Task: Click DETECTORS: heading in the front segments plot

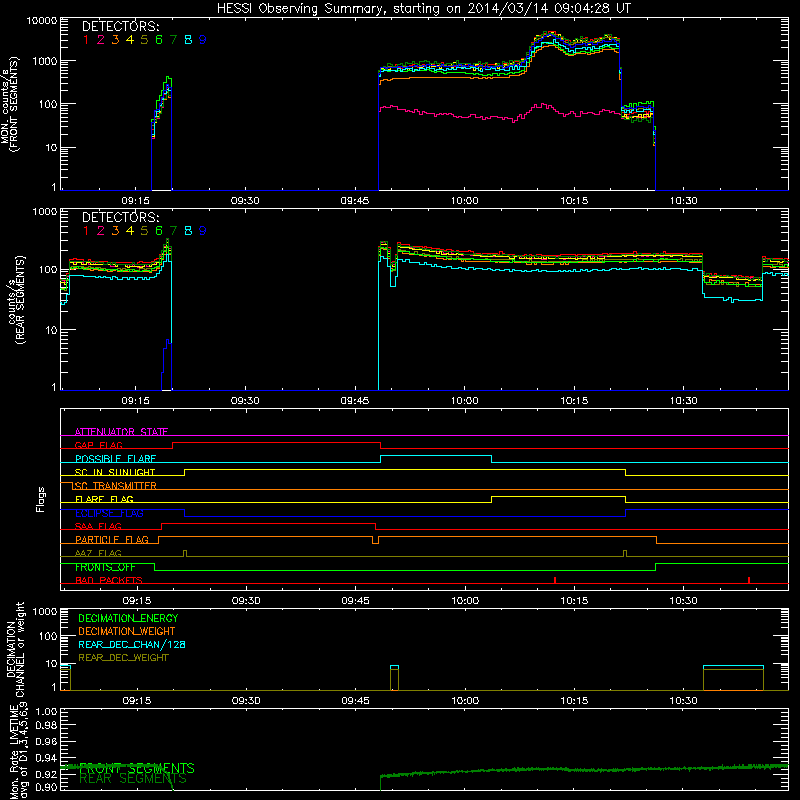Action: (x=121, y=27)
